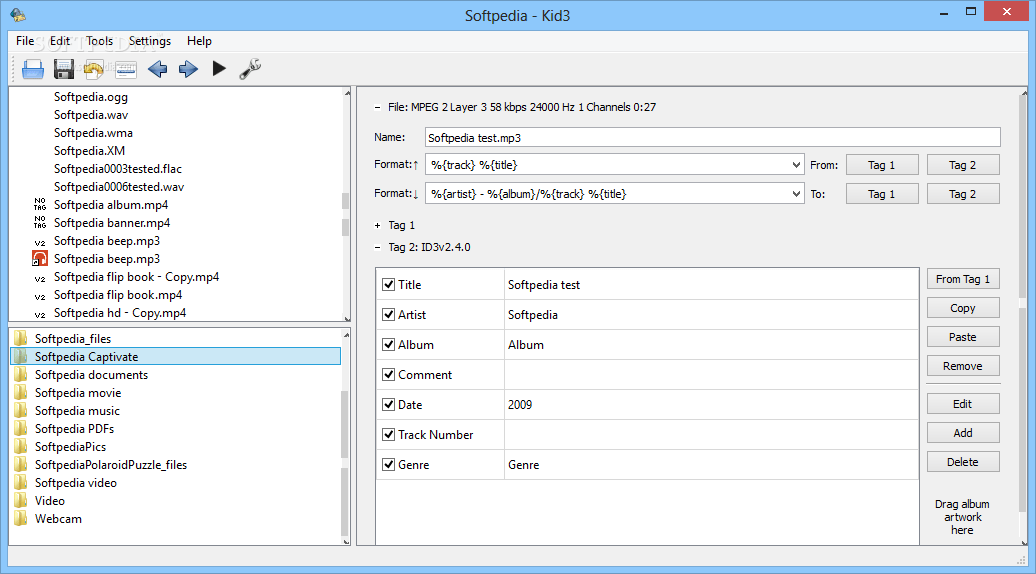The image size is (1036, 574).
Task: Click the Remove button
Action: (x=963, y=367)
